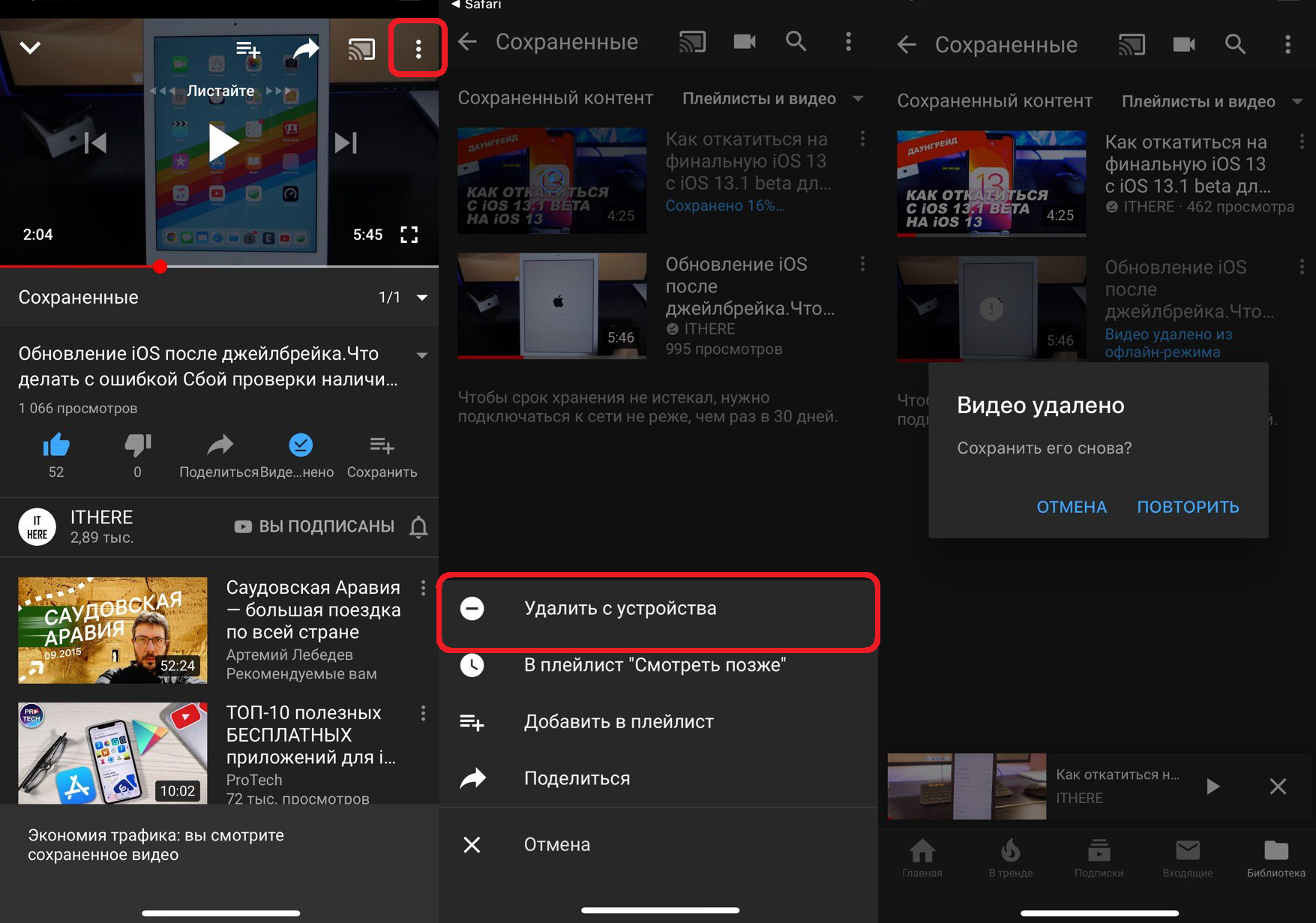Seek using the red progress bar handle
The width and height of the screenshot is (1316, 923).
pyautogui.click(x=160, y=266)
